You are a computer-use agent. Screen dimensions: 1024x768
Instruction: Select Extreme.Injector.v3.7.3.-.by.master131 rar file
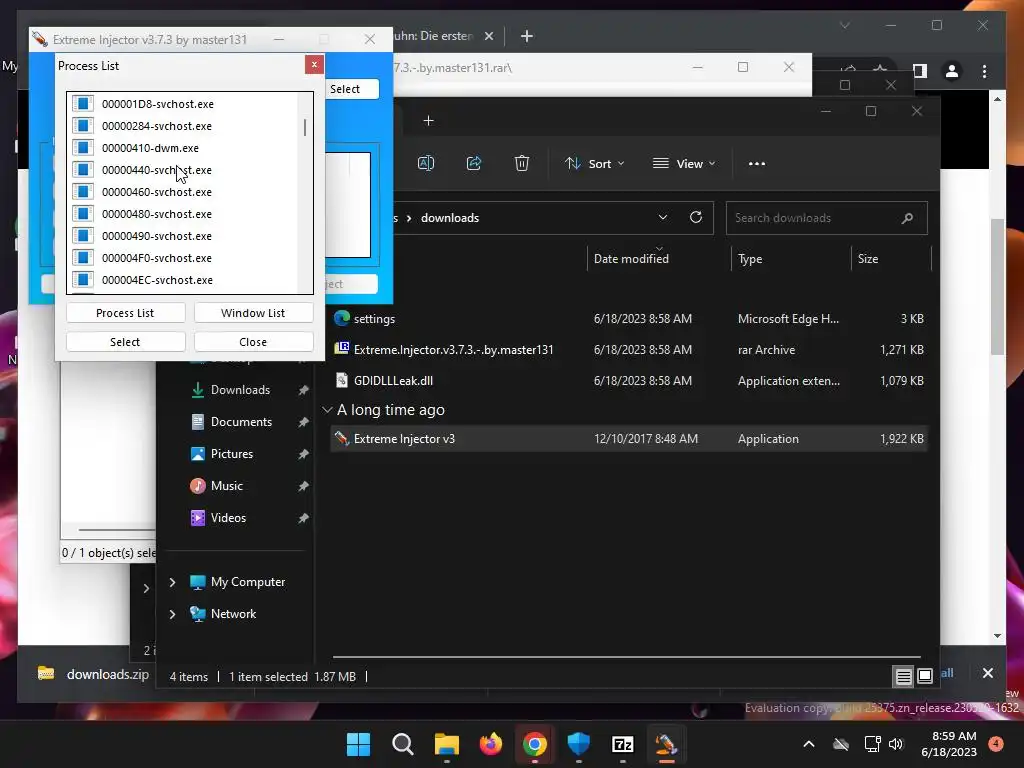click(x=628, y=349)
